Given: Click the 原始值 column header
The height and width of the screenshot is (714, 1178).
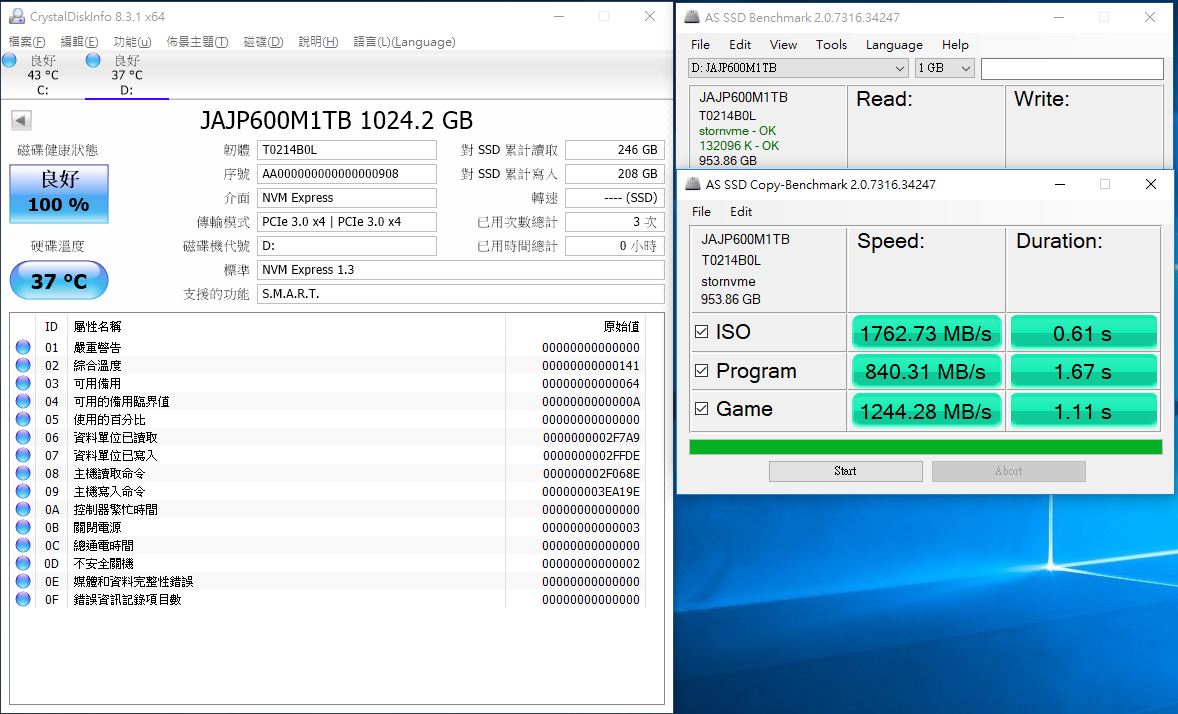Looking at the screenshot, I should (621, 326).
